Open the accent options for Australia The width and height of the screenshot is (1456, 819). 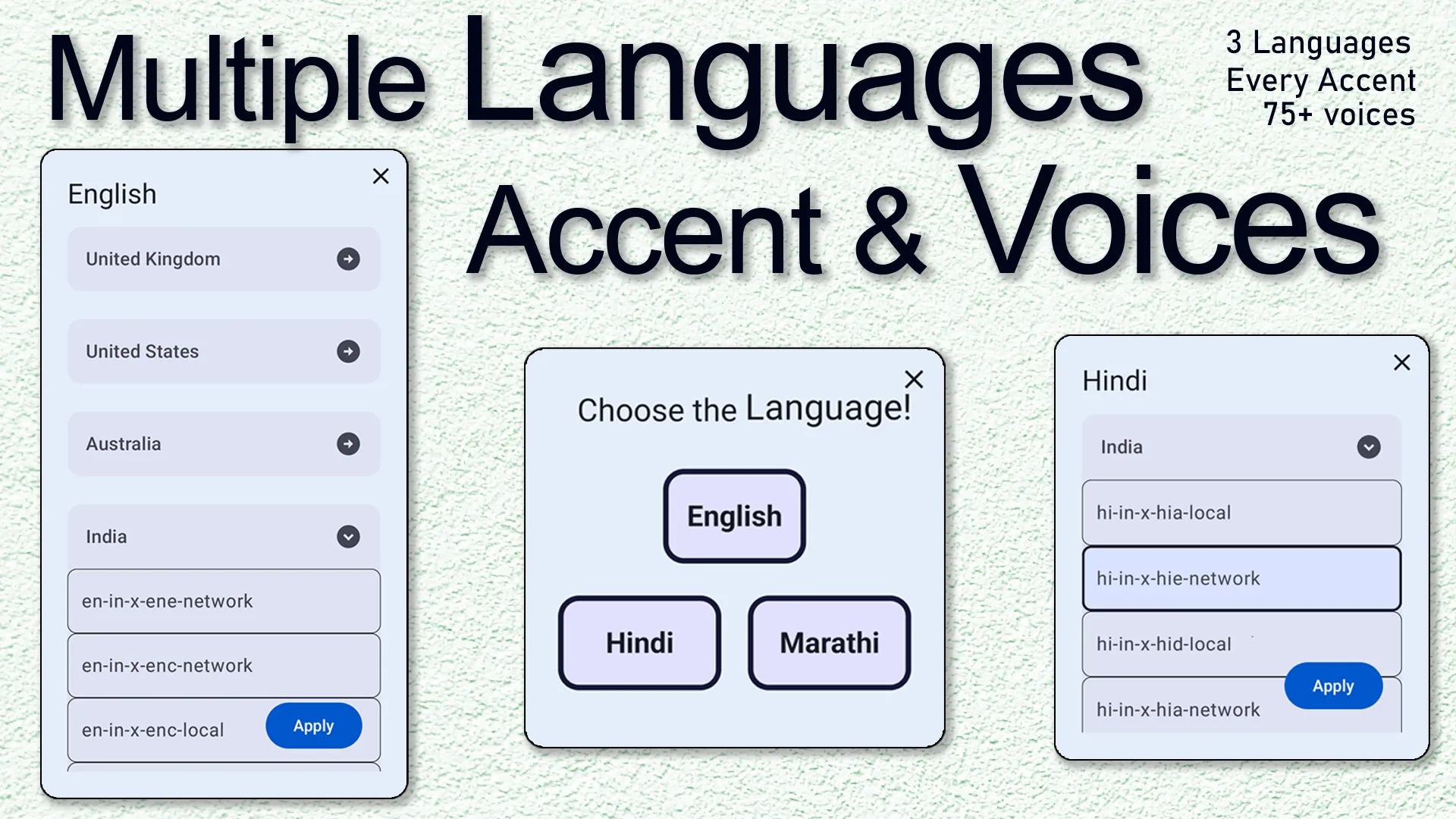point(348,443)
